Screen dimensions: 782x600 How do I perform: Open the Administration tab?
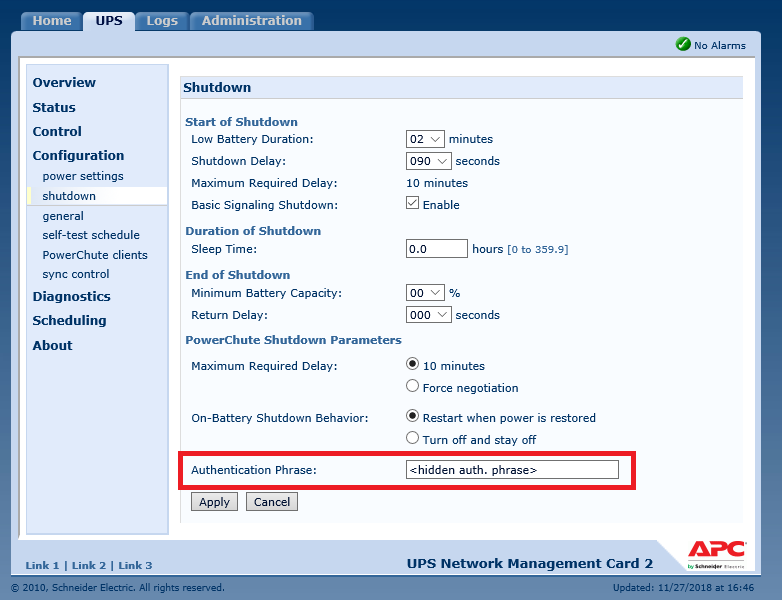[x=252, y=21]
